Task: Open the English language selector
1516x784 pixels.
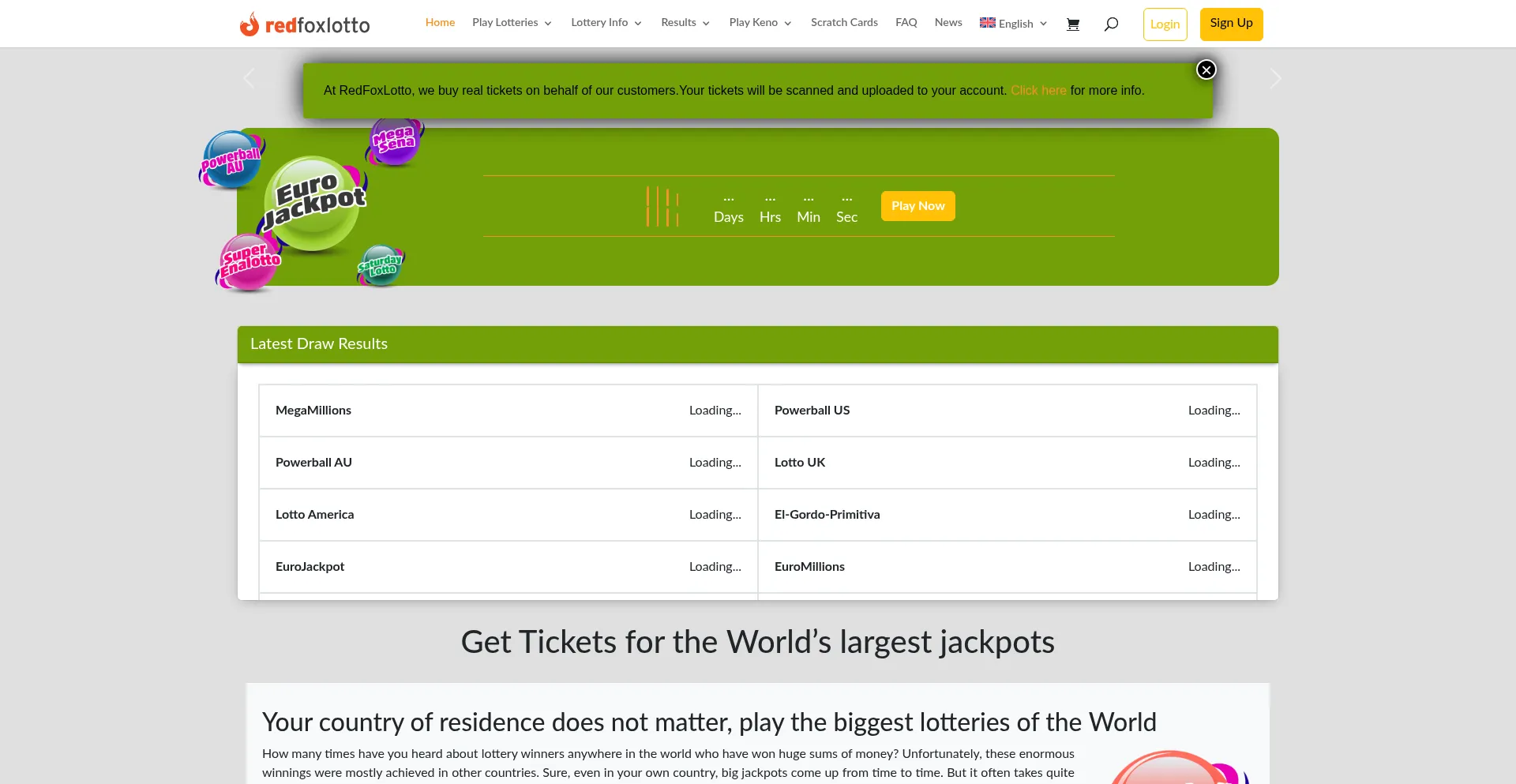Action: point(1013,24)
